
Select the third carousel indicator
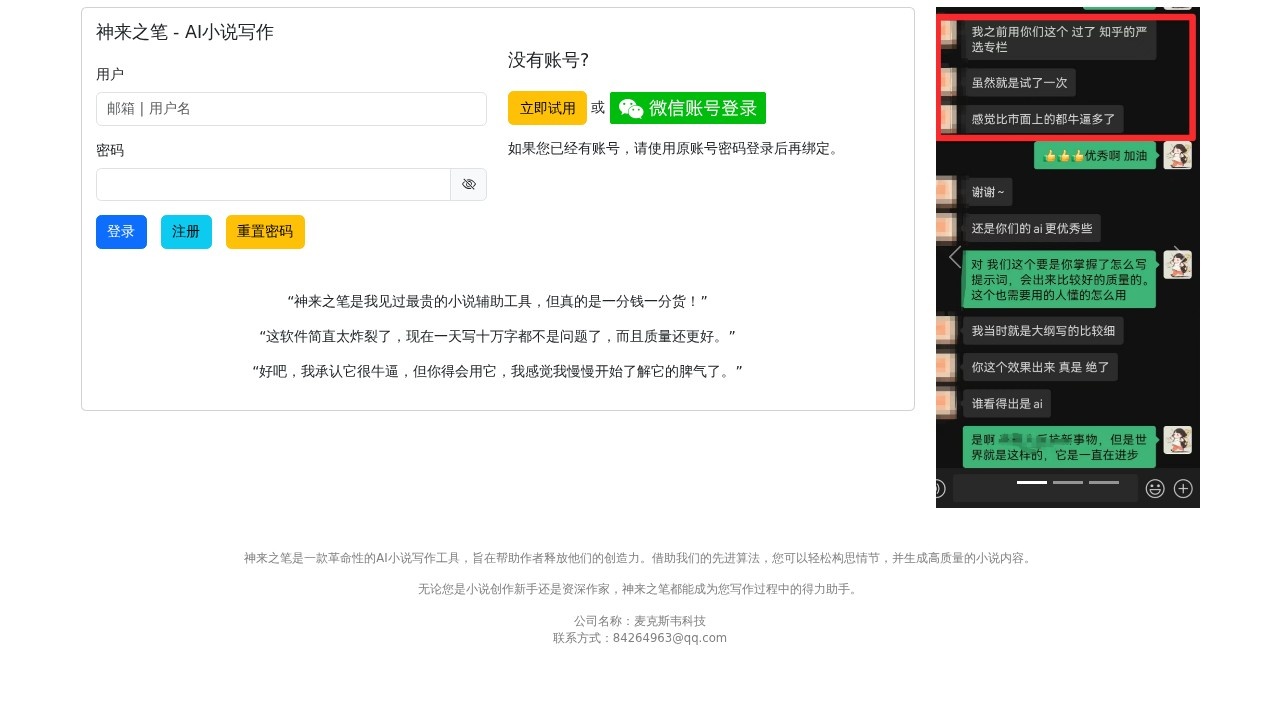pyautogui.click(x=1103, y=483)
